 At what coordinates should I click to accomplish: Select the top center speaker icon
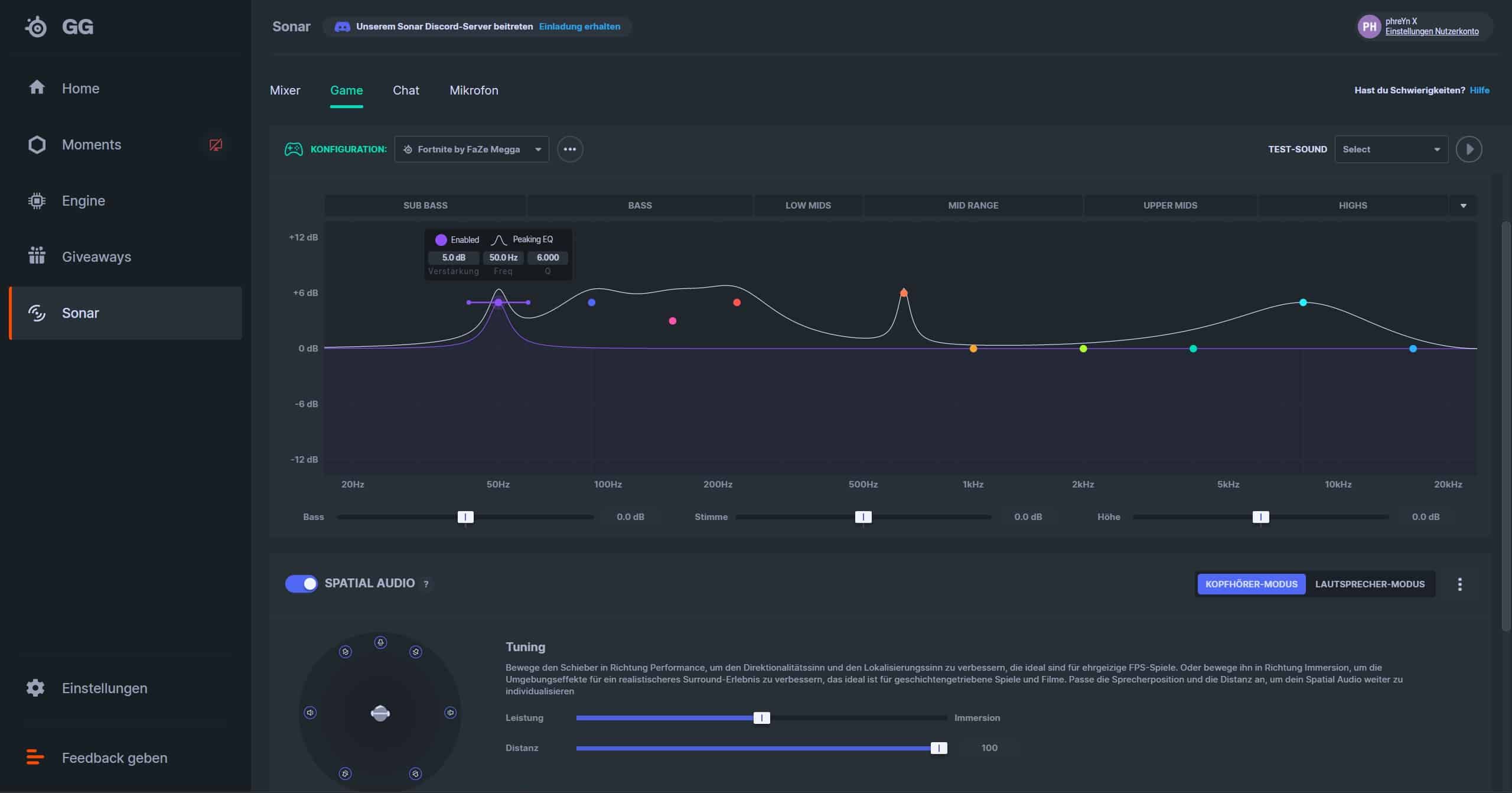380,642
